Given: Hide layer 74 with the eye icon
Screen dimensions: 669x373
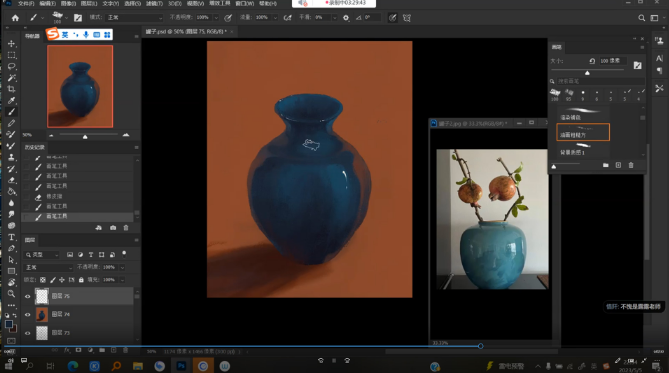Looking at the screenshot, I should 28,315.
